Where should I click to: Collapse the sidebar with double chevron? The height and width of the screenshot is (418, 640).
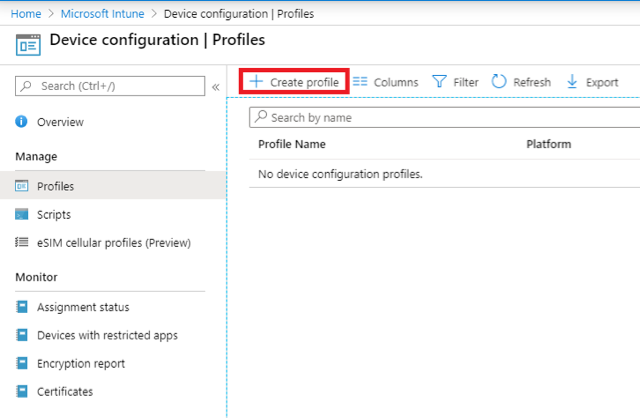pos(216,87)
